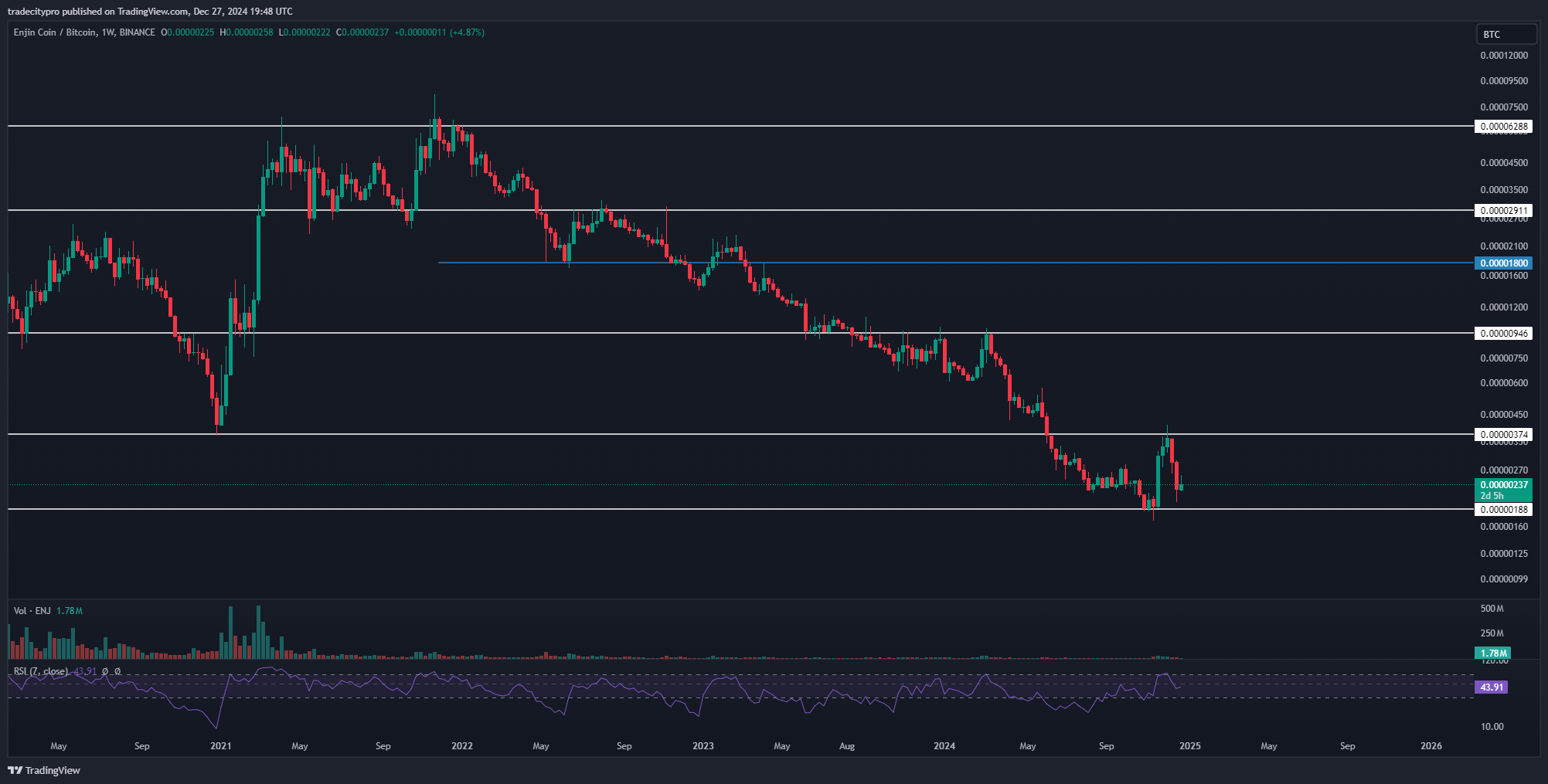Click the +0.00000011 (+4.87%) change text
The image size is (1548, 784).
(x=439, y=32)
